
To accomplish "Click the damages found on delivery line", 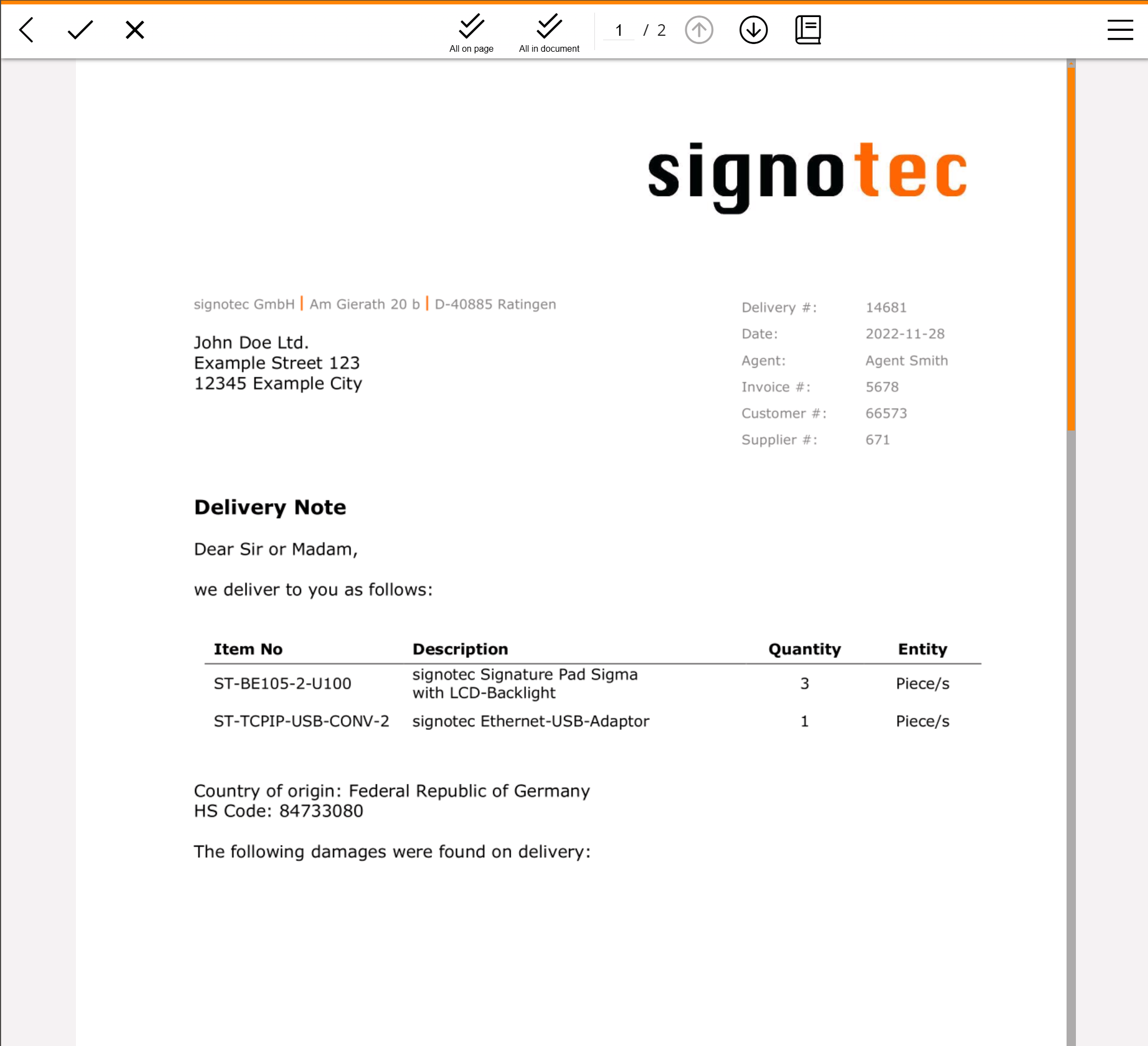I will (392, 851).
